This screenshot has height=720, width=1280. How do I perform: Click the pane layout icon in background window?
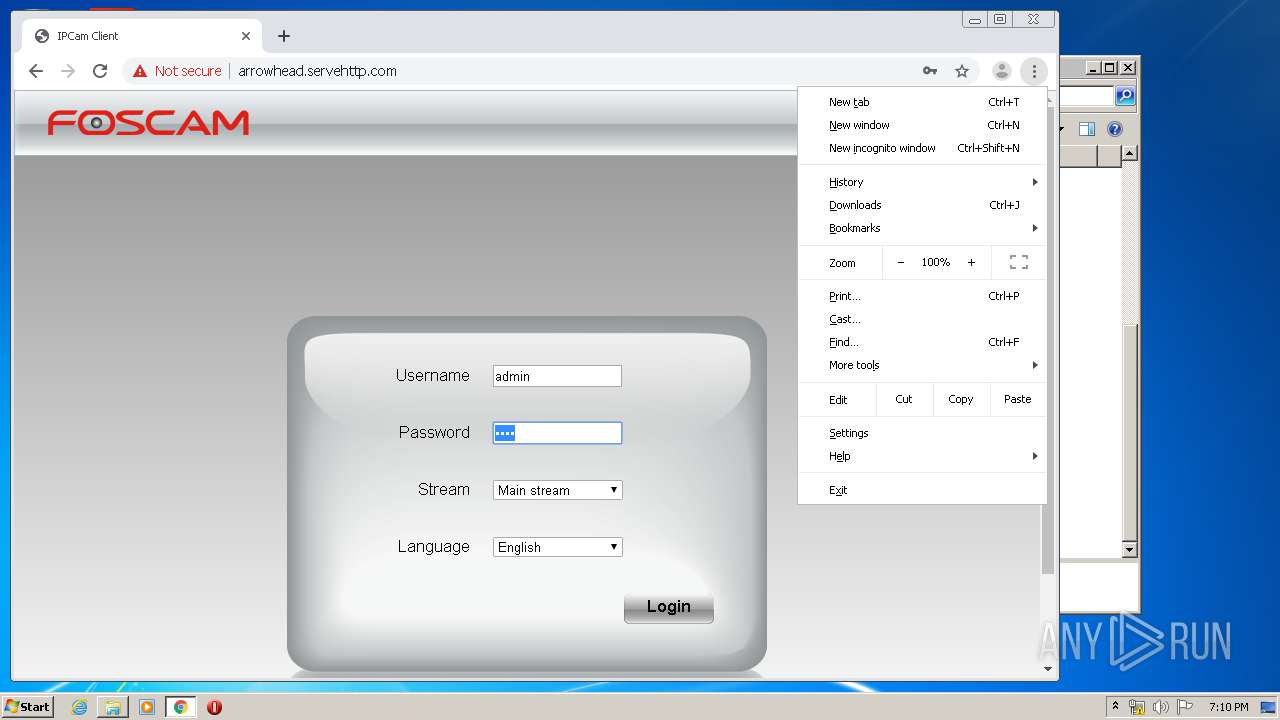[1087, 129]
